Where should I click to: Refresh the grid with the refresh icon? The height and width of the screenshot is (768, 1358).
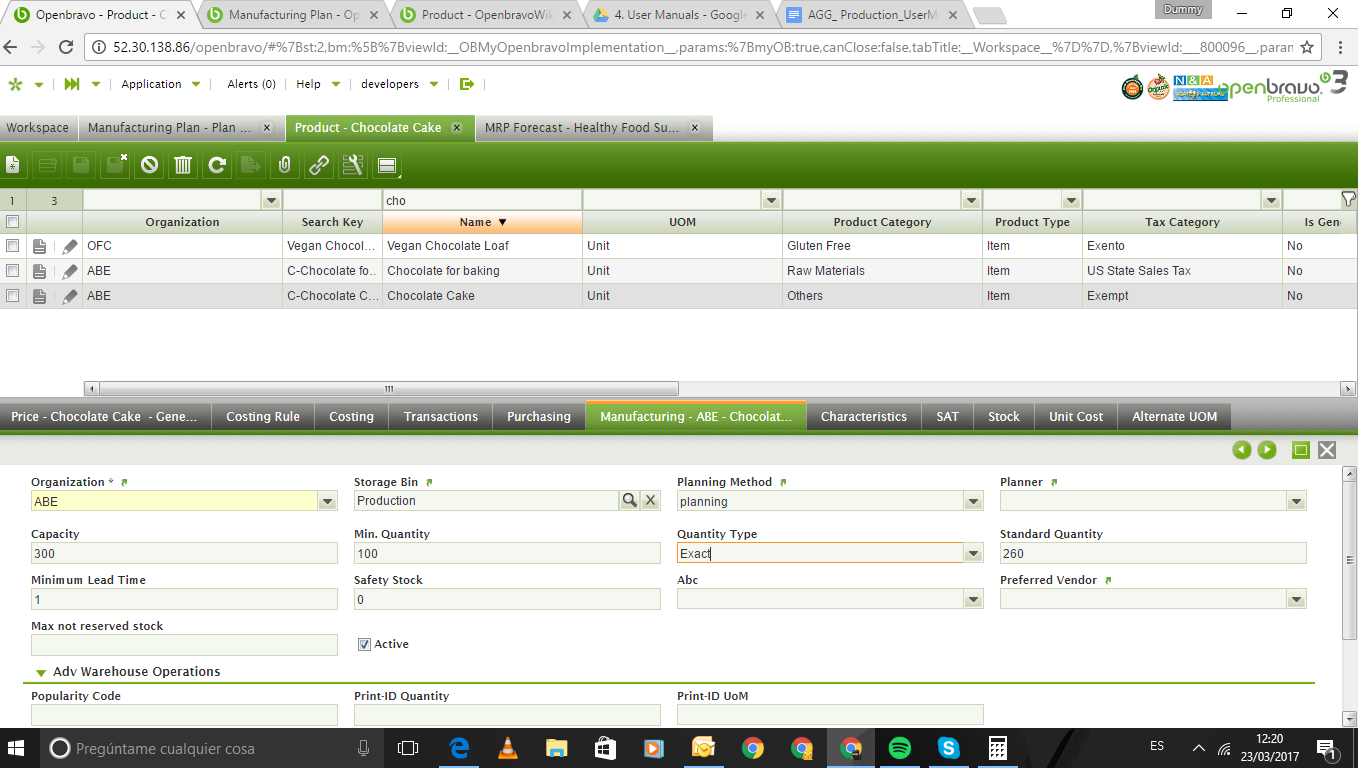tap(216, 165)
